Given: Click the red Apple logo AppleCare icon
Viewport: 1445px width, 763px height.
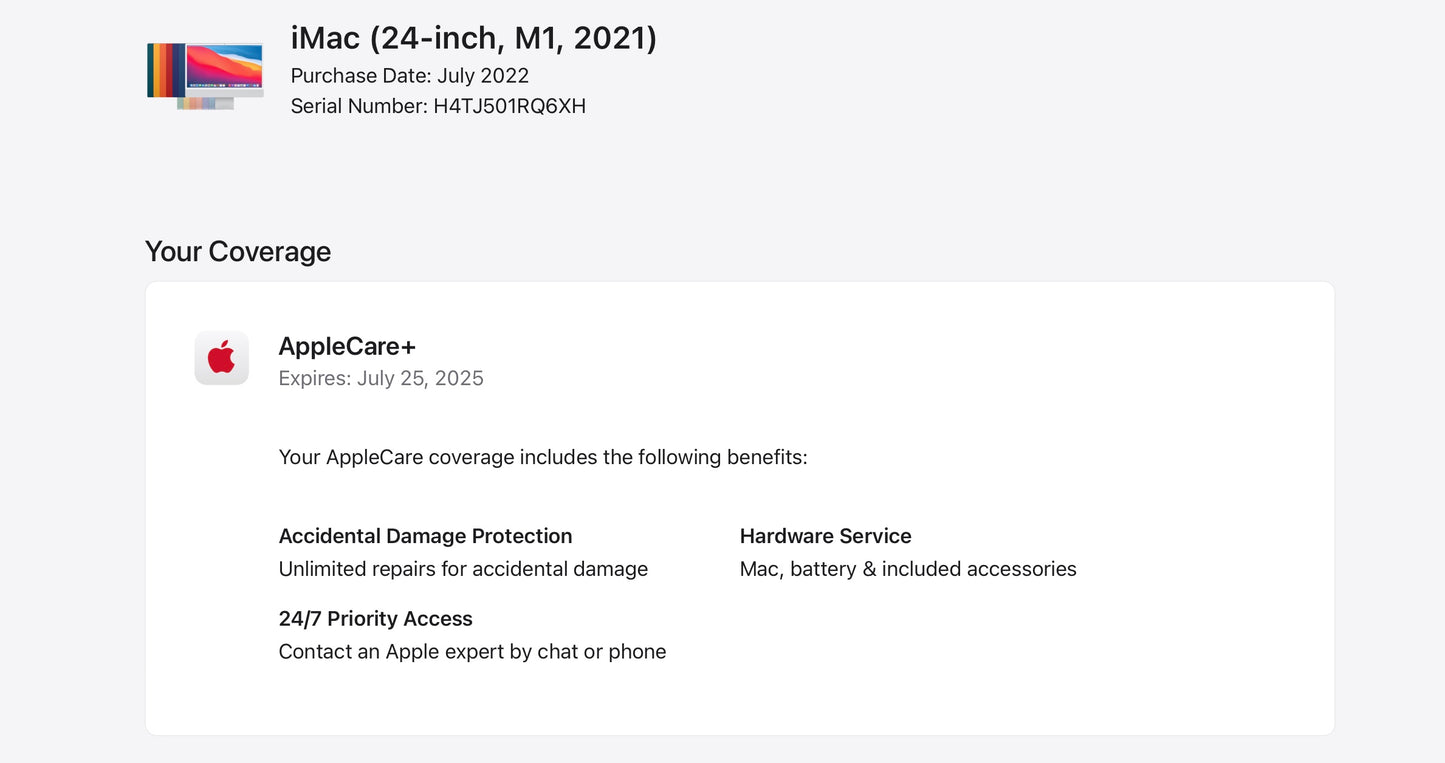Looking at the screenshot, I should pyautogui.click(x=221, y=357).
